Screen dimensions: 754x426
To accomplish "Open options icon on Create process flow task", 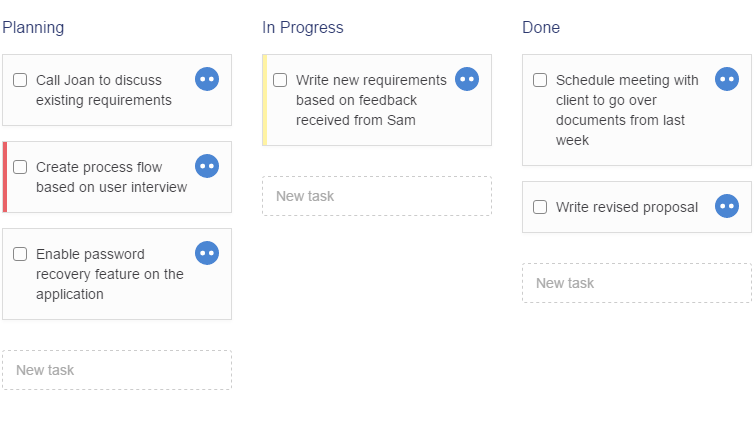I will click(207, 166).
